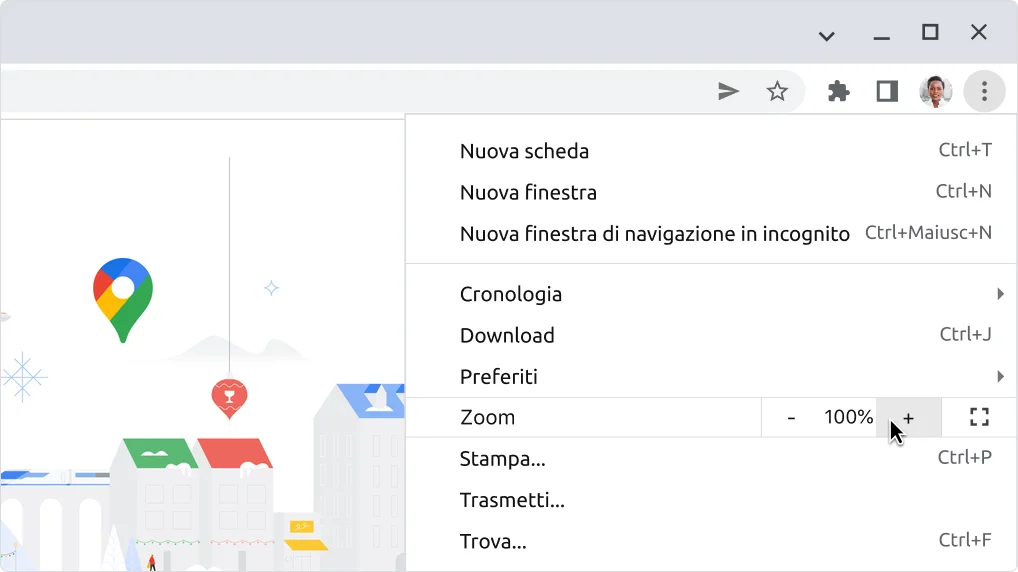Choose Trasmetti... from the menu

pos(712,500)
